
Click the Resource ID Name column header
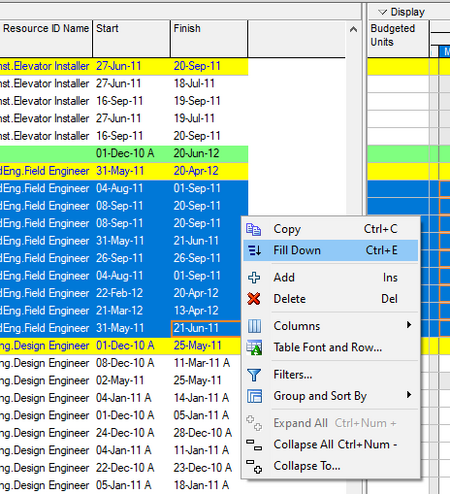pos(46,38)
